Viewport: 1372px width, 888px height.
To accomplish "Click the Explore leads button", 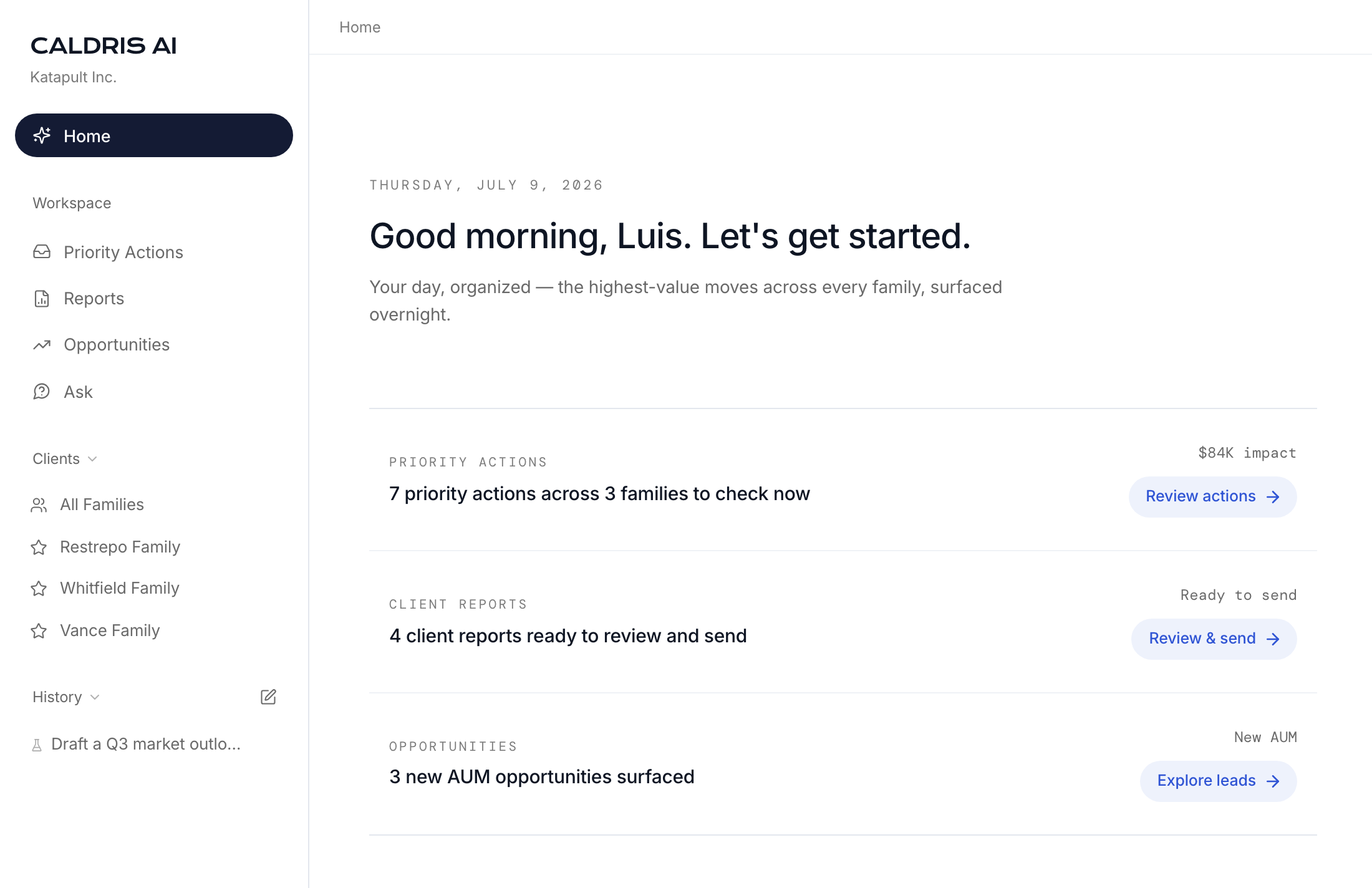I will click(1218, 781).
